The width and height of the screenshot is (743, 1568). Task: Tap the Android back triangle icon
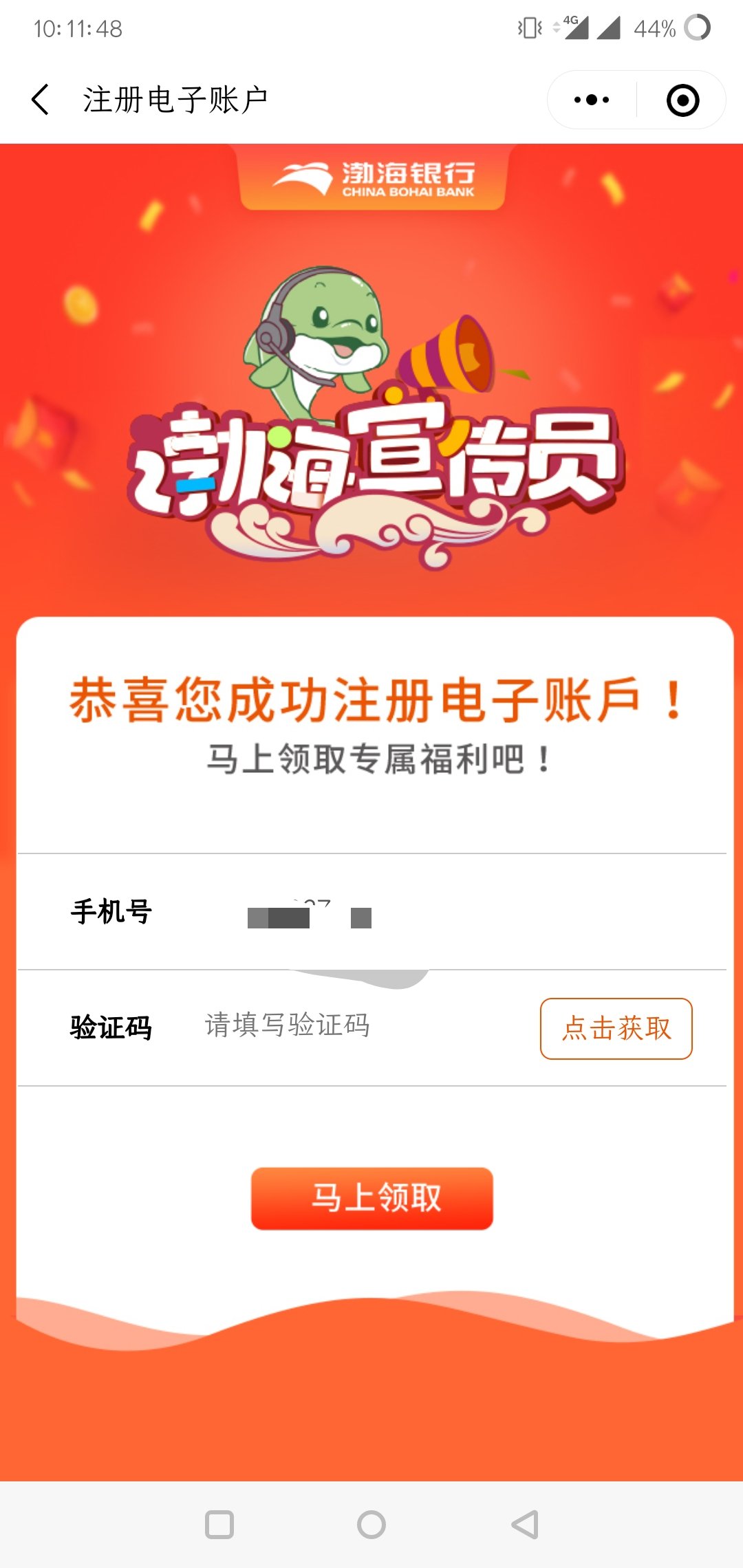pyautogui.click(x=524, y=1525)
